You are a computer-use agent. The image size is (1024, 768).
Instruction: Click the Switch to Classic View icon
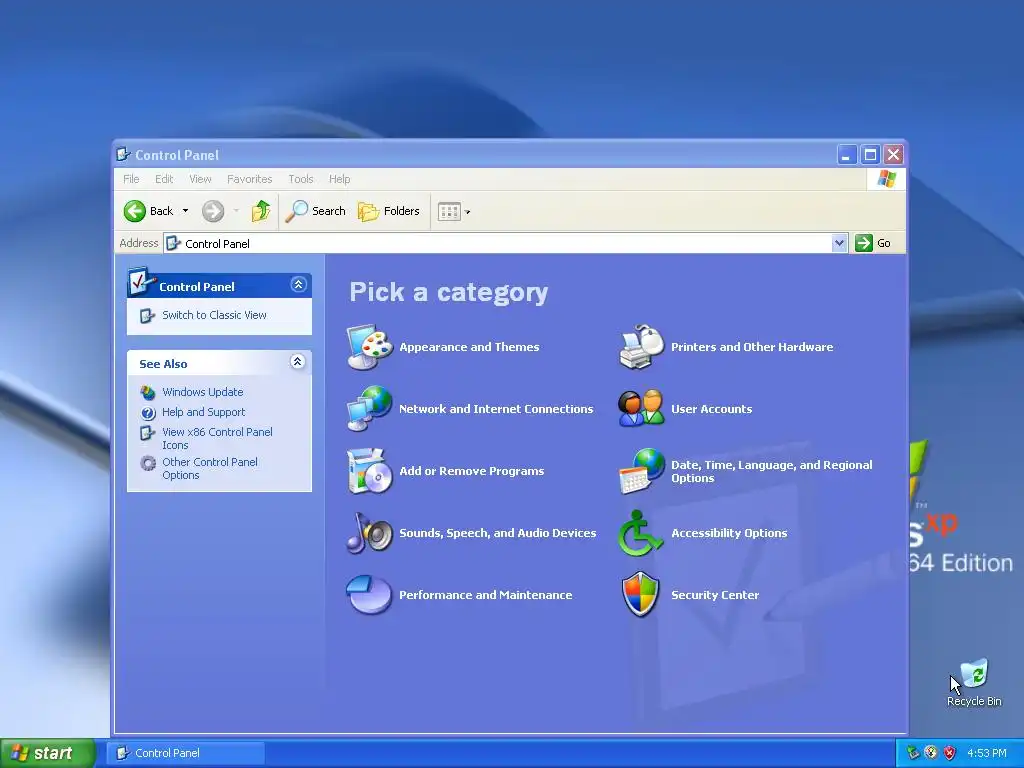click(x=148, y=315)
